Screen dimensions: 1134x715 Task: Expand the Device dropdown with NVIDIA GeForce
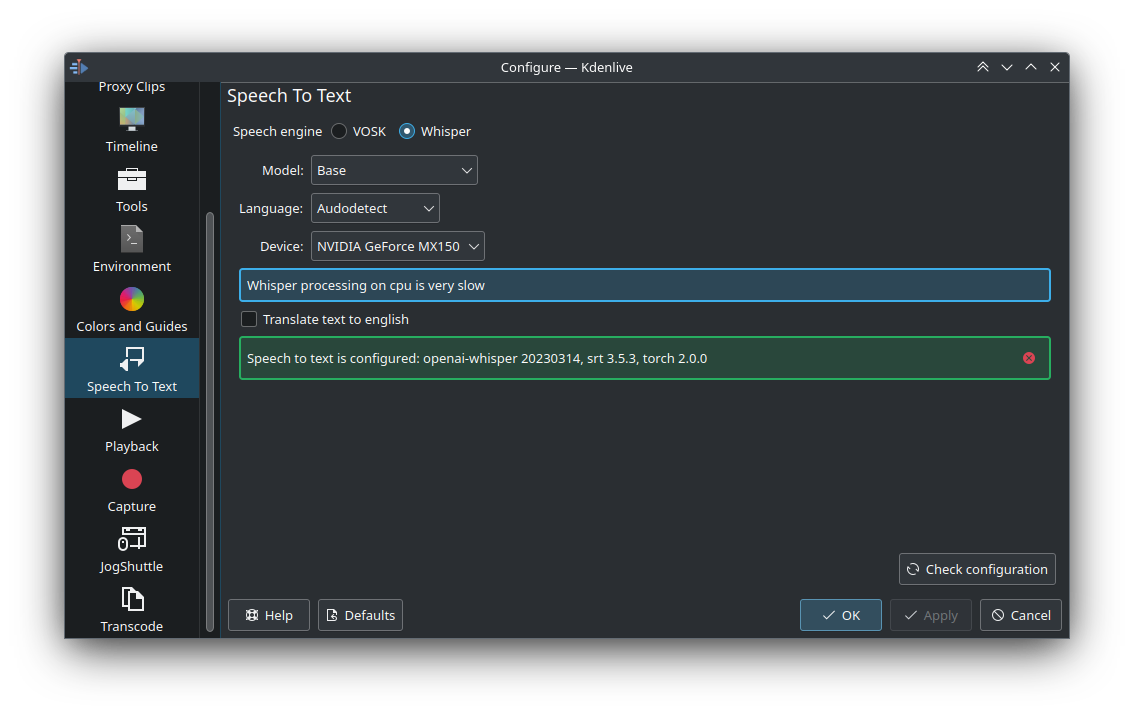pos(397,246)
